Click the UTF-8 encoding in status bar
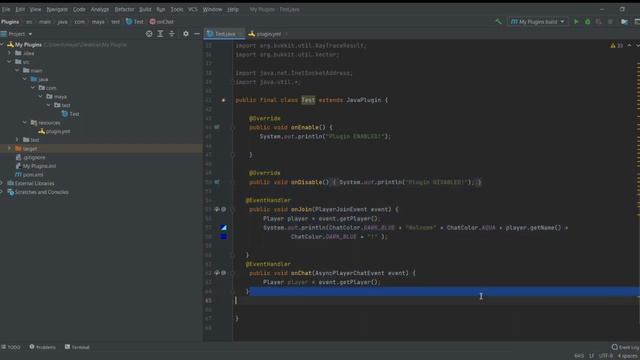 606,356
